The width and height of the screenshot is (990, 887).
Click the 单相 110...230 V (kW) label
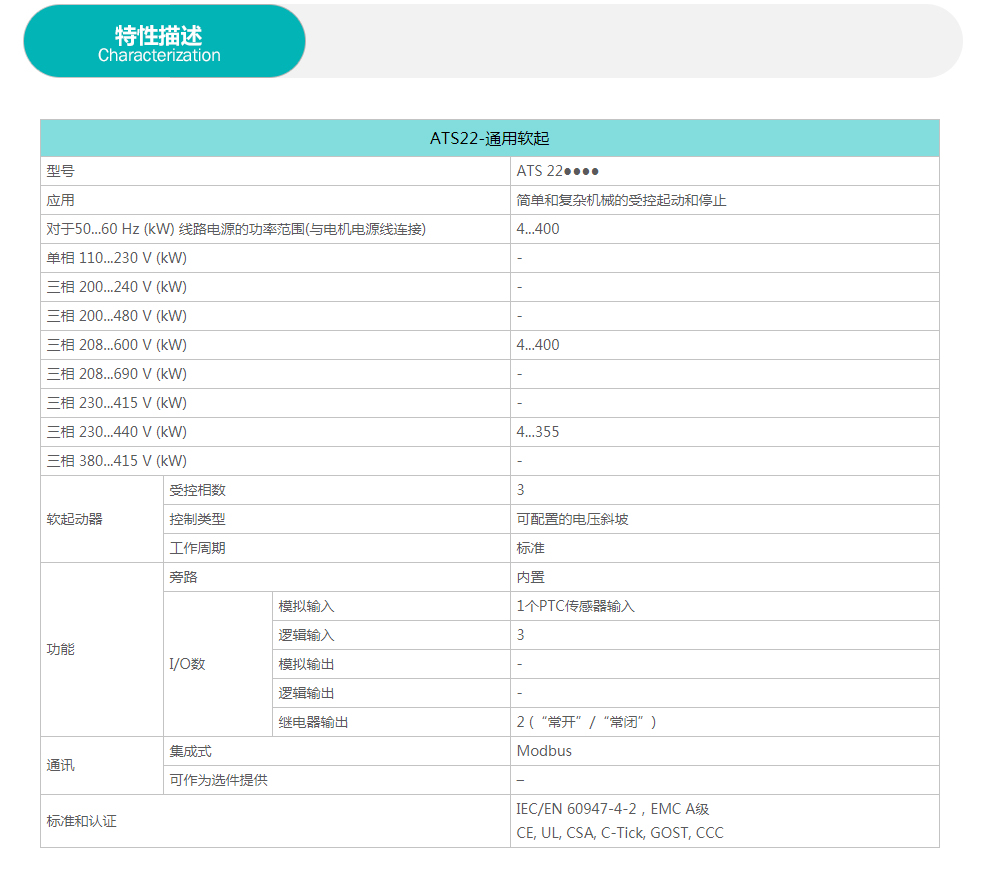(x=117, y=258)
